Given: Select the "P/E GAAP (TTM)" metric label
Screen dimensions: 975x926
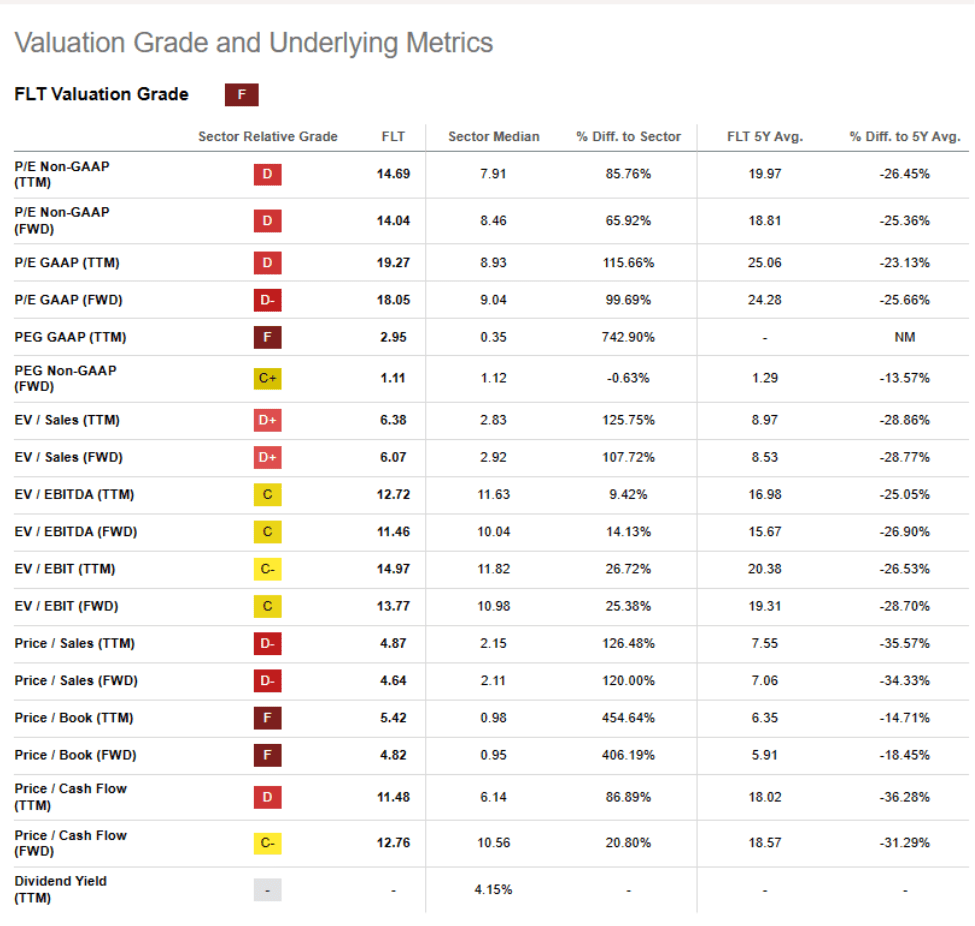Looking at the screenshot, I should click(67, 262).
